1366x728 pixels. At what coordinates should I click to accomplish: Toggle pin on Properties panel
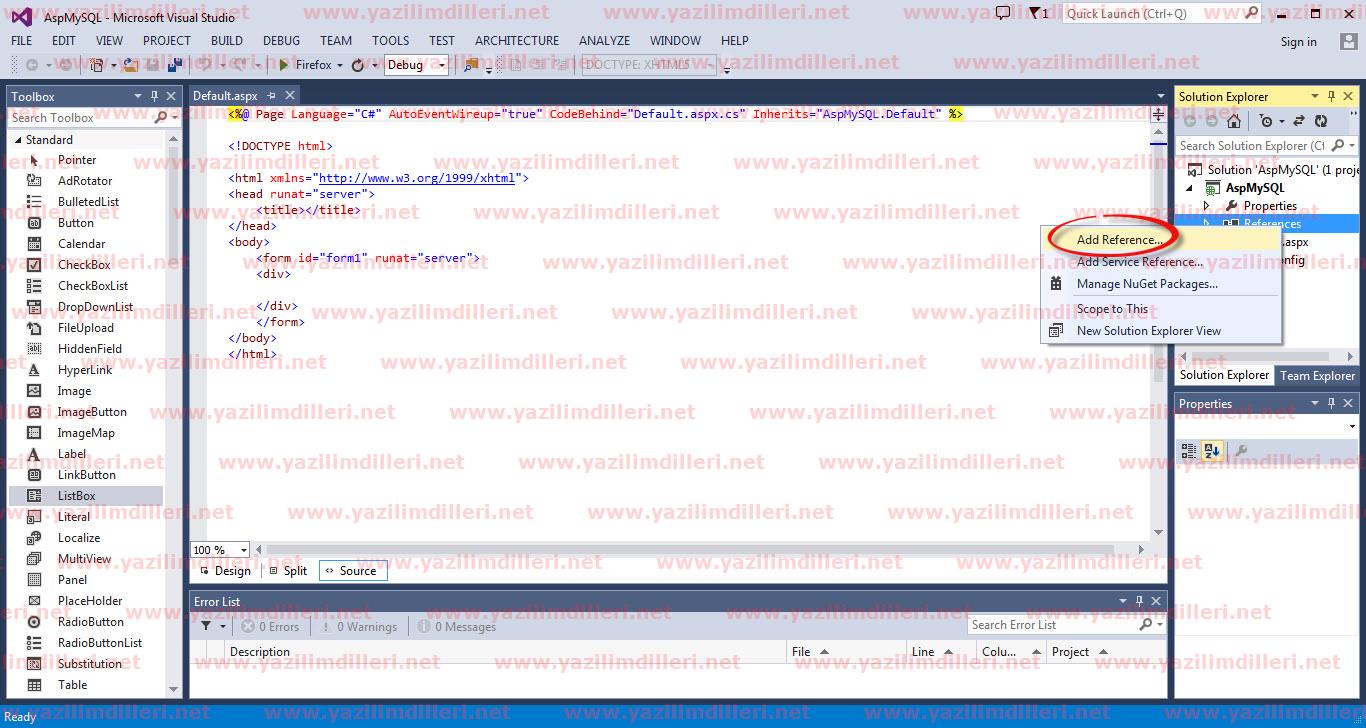1331,403
